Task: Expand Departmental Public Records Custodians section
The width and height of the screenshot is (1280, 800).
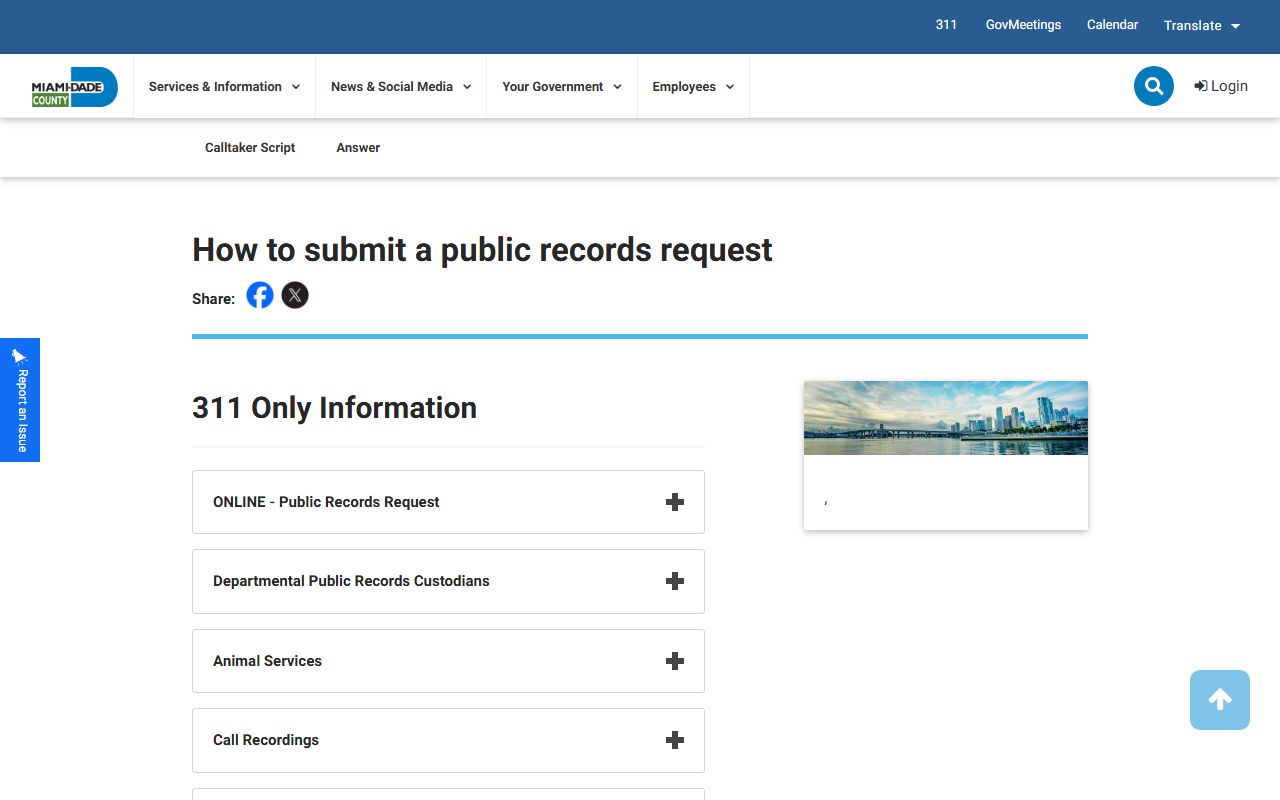Action: pyautogui.click(x=448, y=581)
